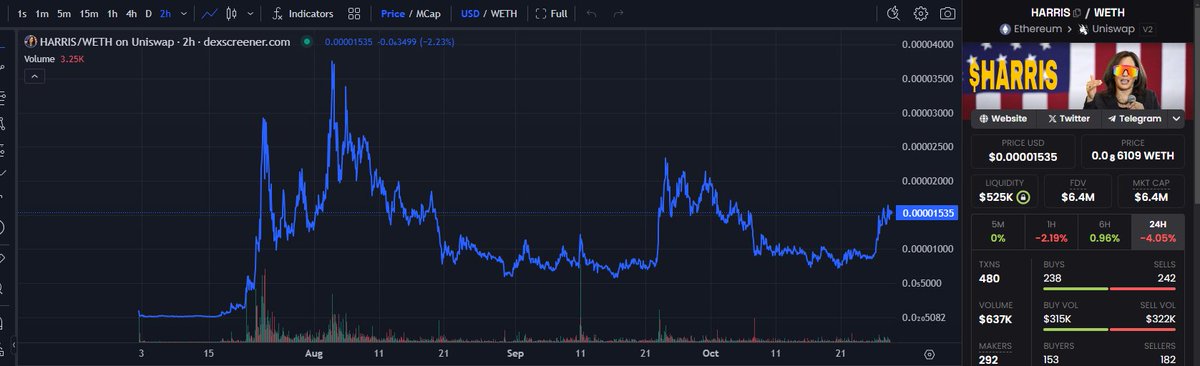This screenshot has width=1200, height=366.
Task: Click the PRICE USD $0.00001535 box
Action: [1022, 152]
